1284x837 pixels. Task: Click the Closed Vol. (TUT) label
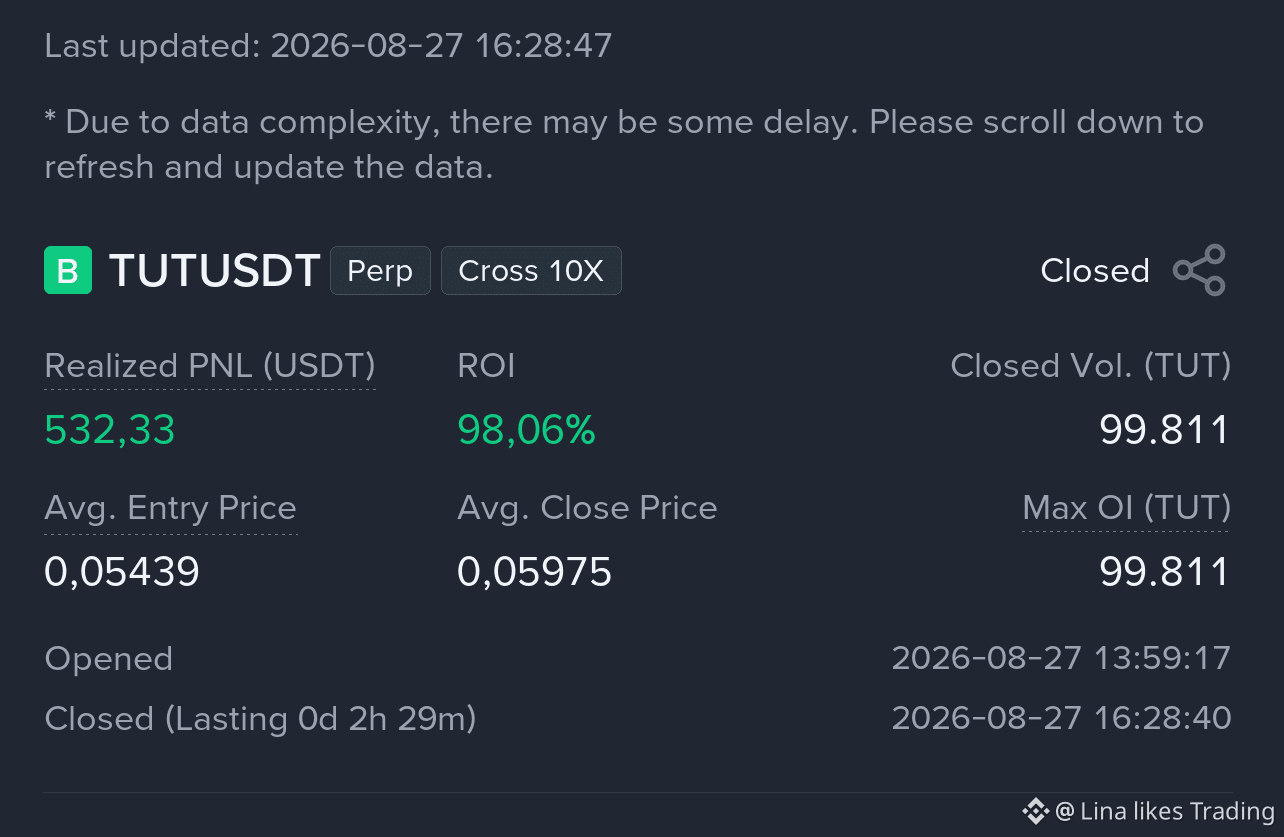[x=1090, y=366]
